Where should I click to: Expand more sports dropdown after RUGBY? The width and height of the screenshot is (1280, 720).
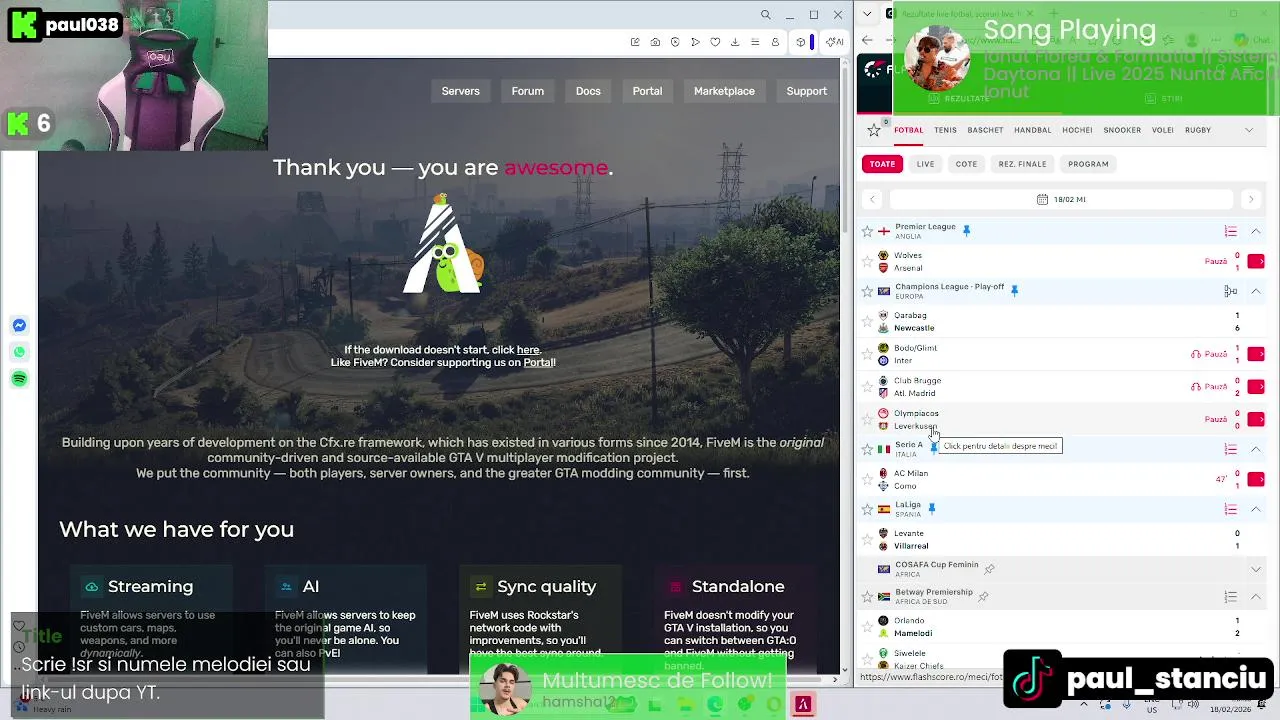tap(1248, 130)
